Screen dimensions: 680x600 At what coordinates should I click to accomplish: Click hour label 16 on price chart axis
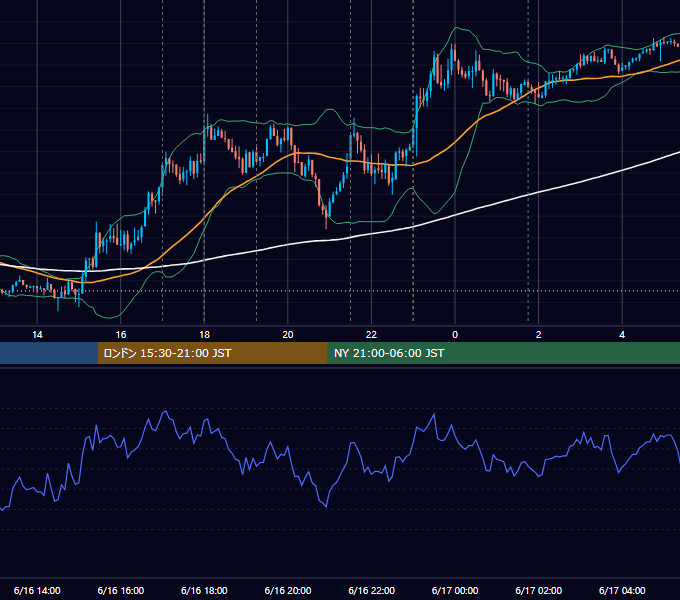coord(121,334)
